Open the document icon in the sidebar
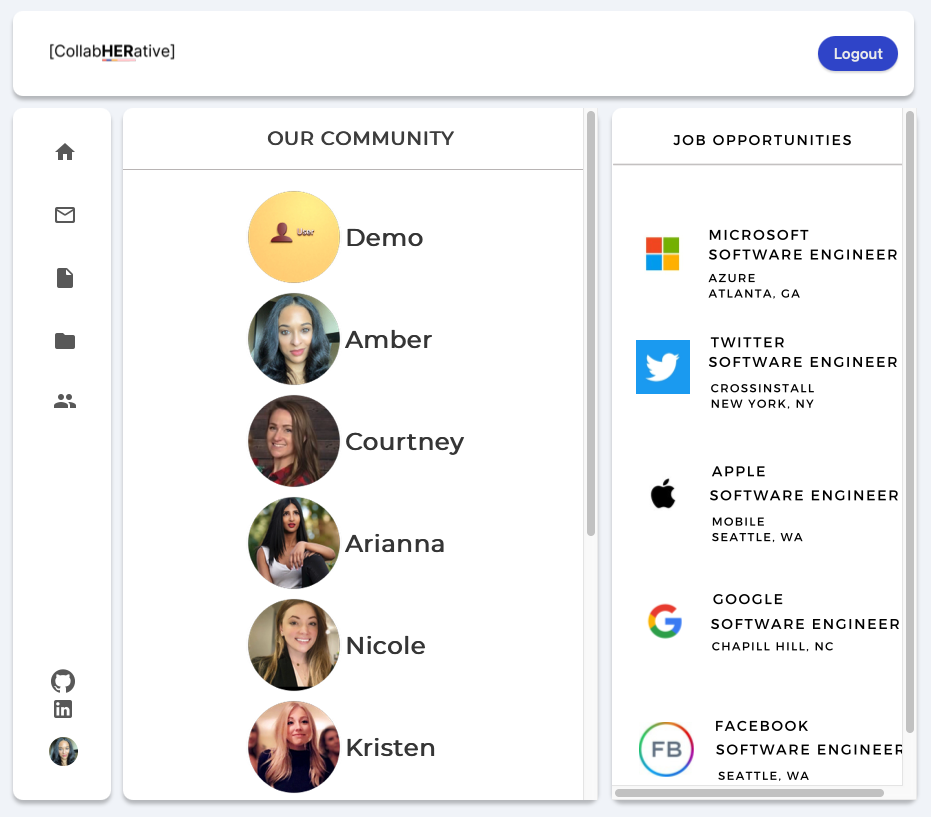The width and height of the screenshot is (931, 817). 64,278
